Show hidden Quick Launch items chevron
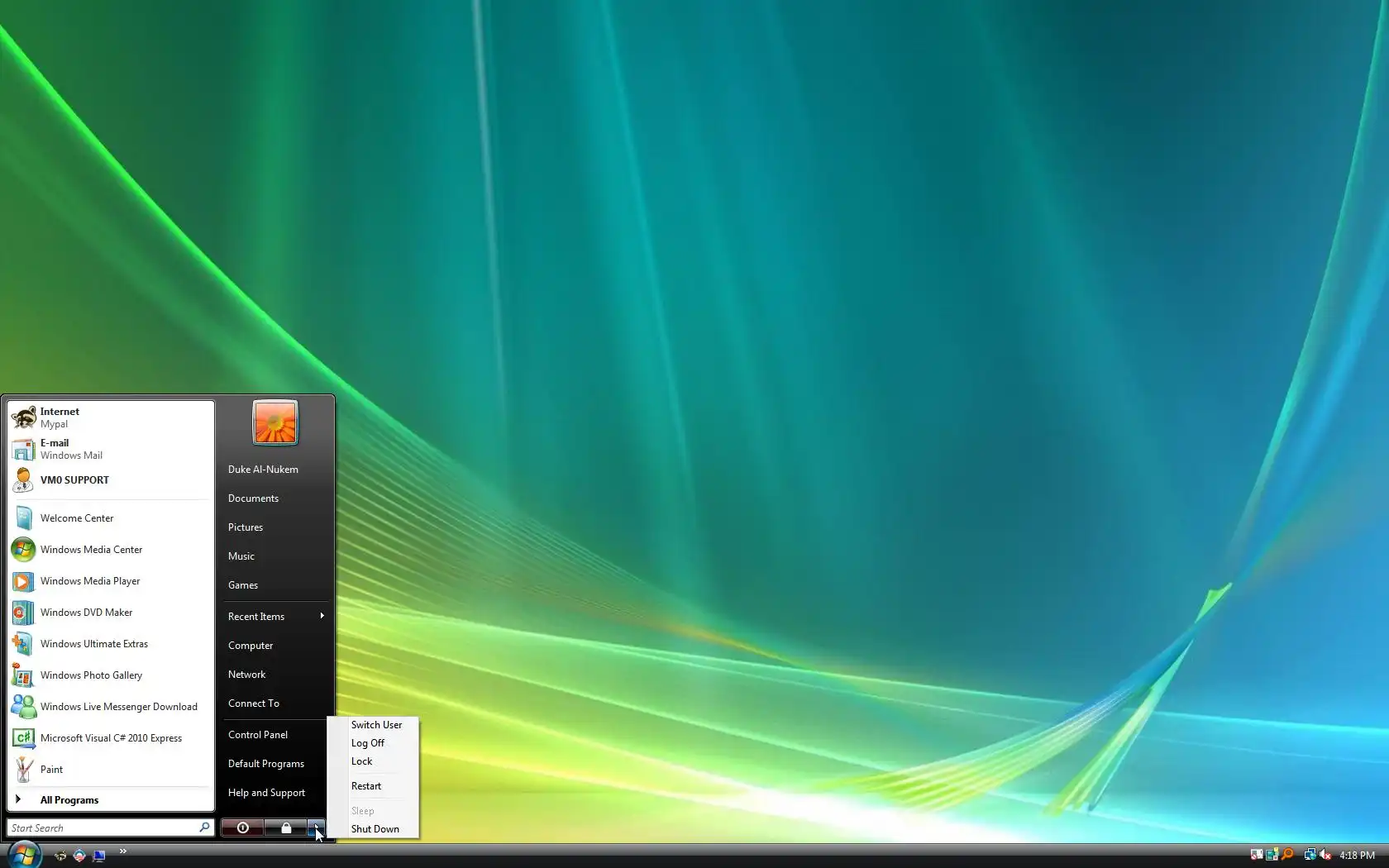Screen dimensions: 1389x868 pos(123,851)
